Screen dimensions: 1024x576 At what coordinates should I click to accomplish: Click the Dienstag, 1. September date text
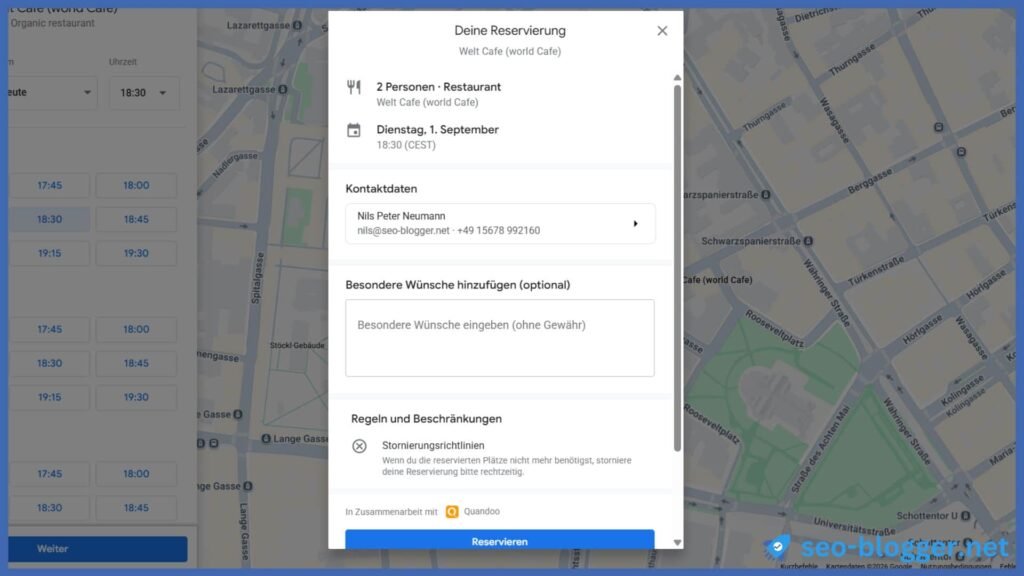point(438,129)
